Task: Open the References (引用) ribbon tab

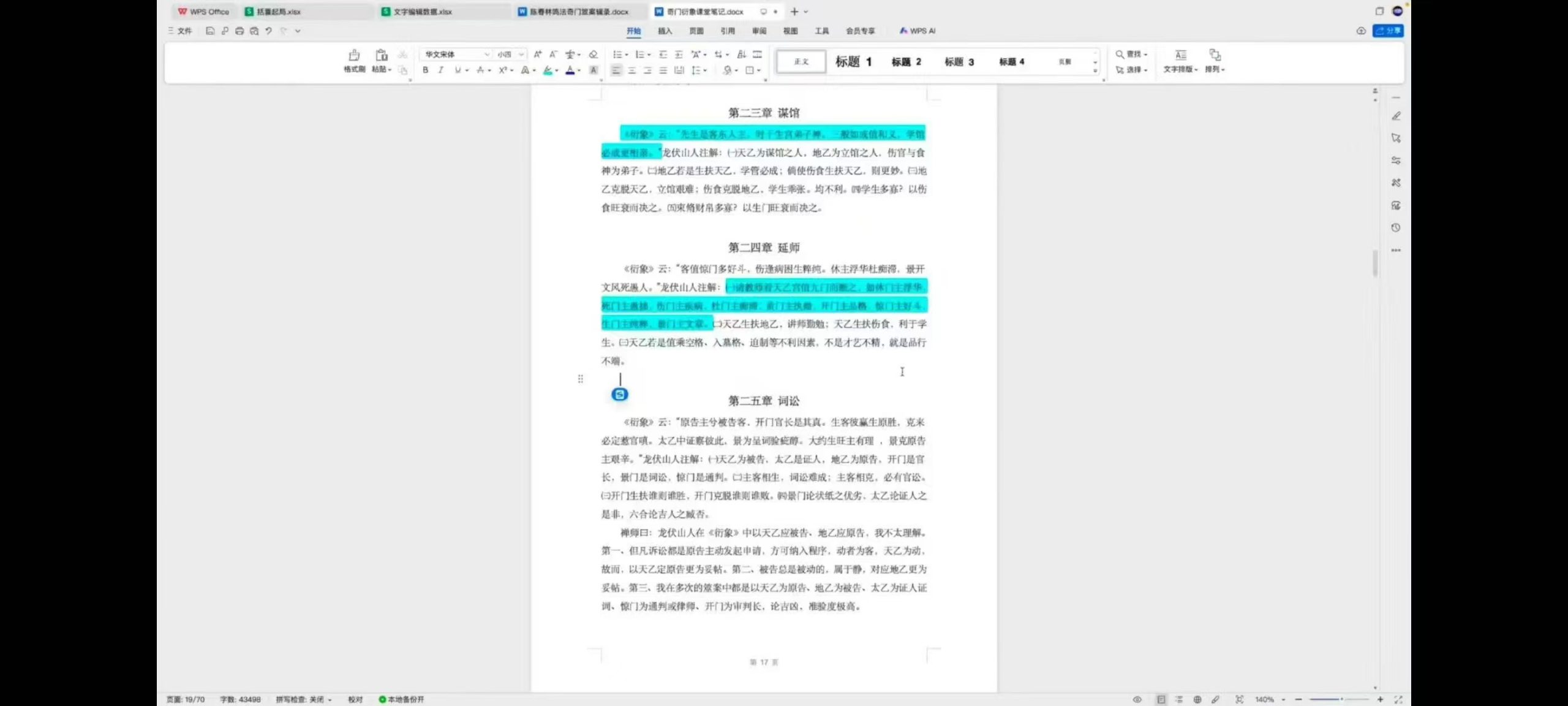Action: pyautogui.click(x=728, y=31)
